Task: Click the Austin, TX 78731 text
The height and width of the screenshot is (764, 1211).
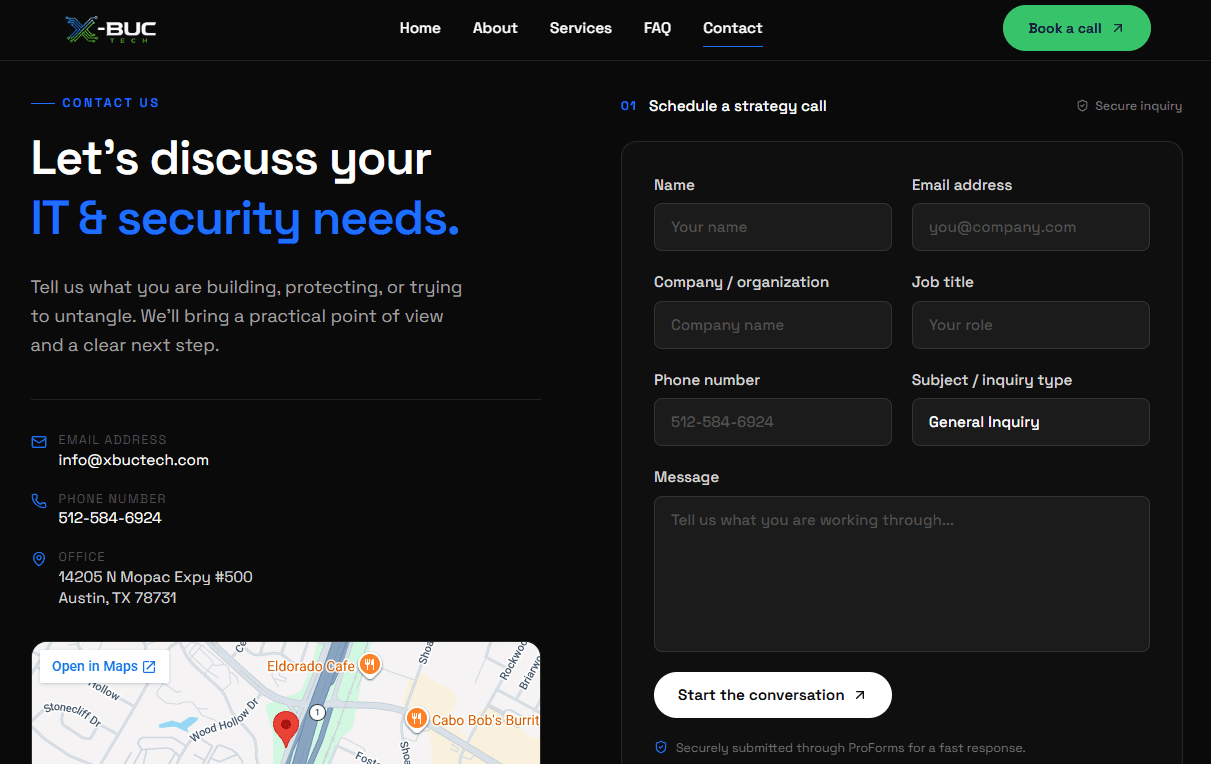Action: (117, 598)
